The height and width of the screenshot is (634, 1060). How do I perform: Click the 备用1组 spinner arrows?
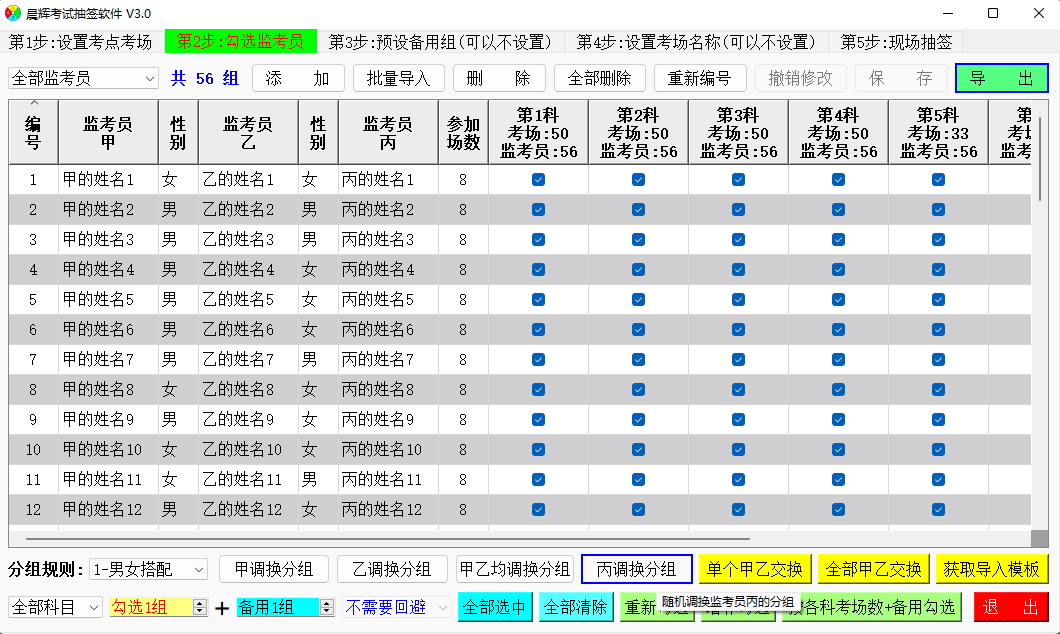(x=327, y=608)
